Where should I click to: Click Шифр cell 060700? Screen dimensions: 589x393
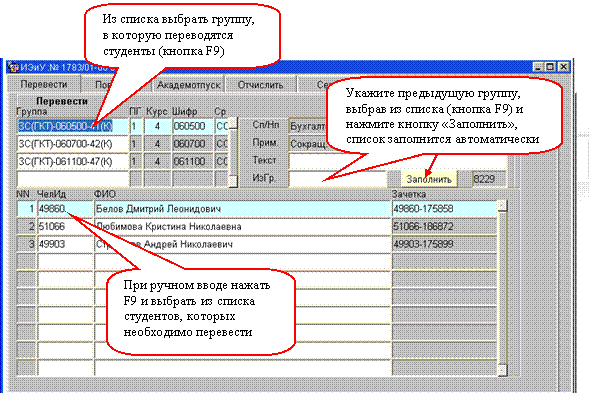pyautogui.click(x=192, y=144)
